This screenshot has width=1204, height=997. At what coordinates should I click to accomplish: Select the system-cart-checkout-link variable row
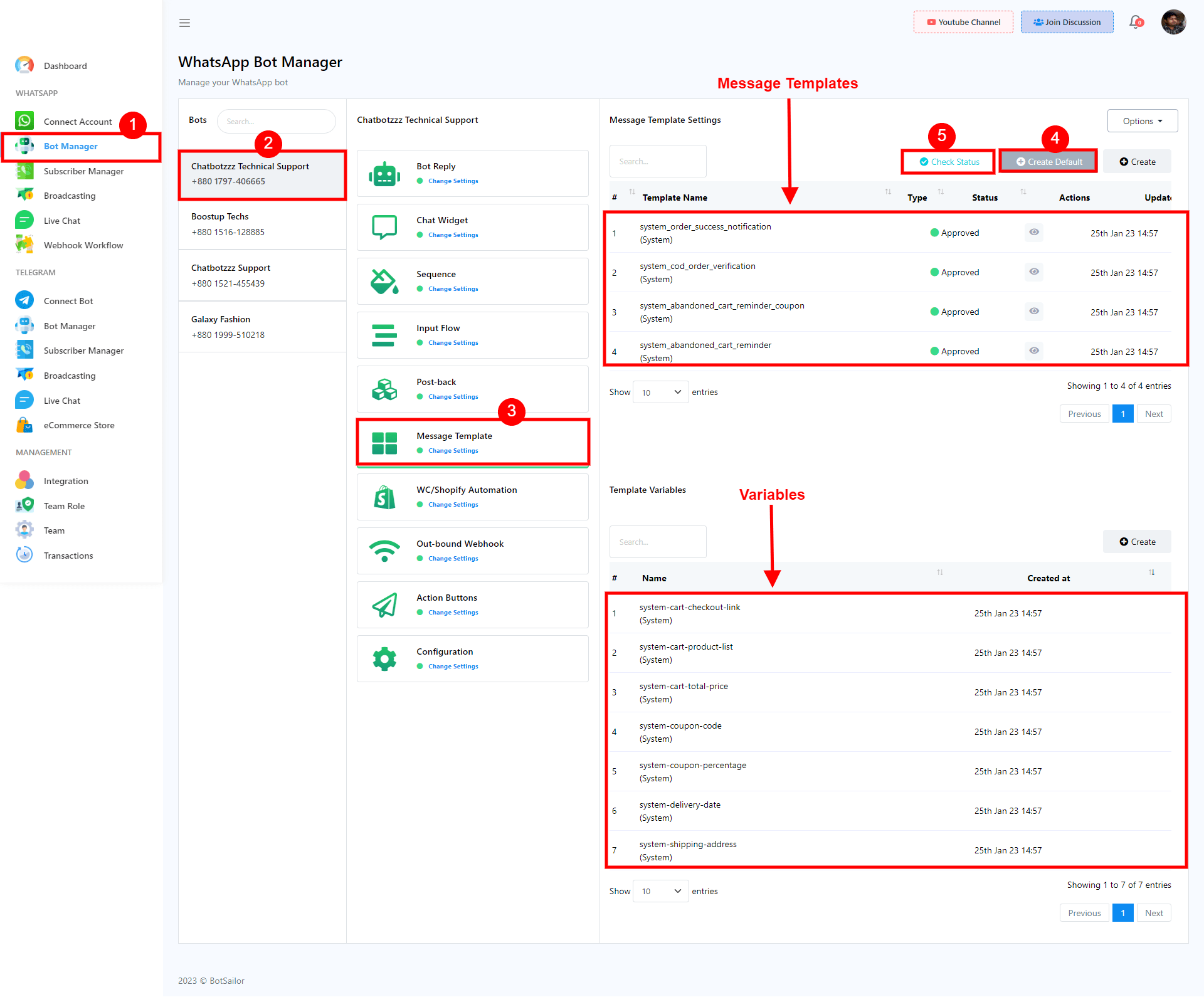890,613
